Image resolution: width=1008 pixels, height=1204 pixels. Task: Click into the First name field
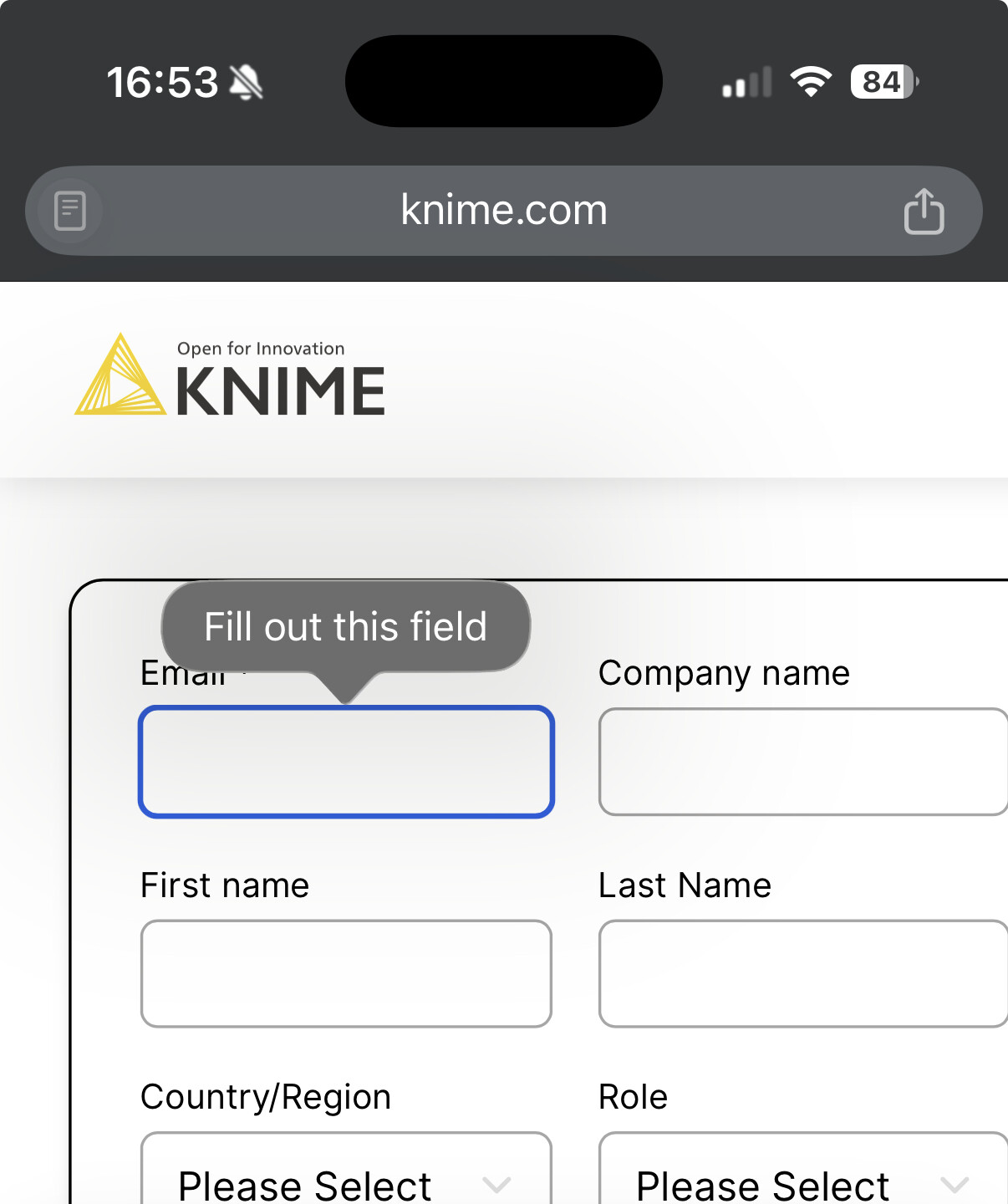pos(346,973)
